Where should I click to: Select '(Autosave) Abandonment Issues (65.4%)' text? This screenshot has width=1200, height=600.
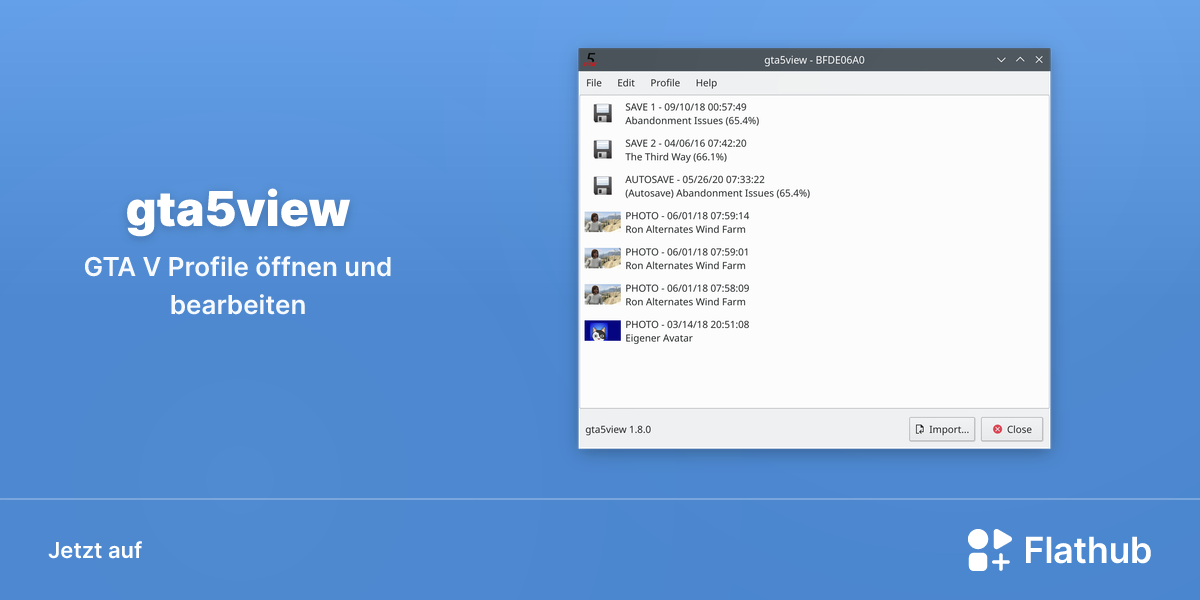click(x=717, y=193)
